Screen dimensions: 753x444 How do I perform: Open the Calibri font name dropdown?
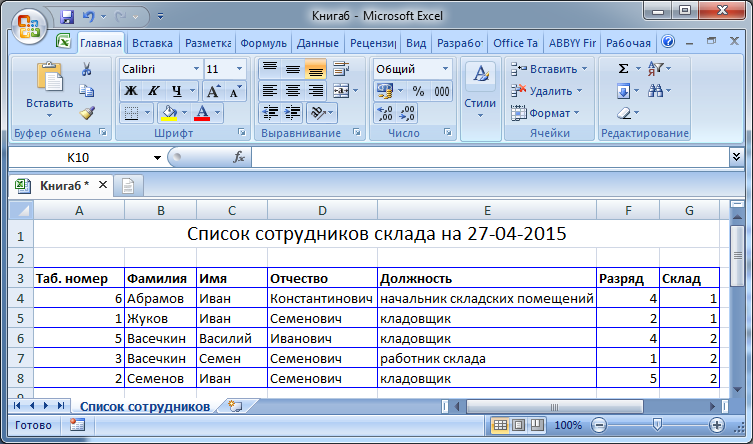(196, 69)
